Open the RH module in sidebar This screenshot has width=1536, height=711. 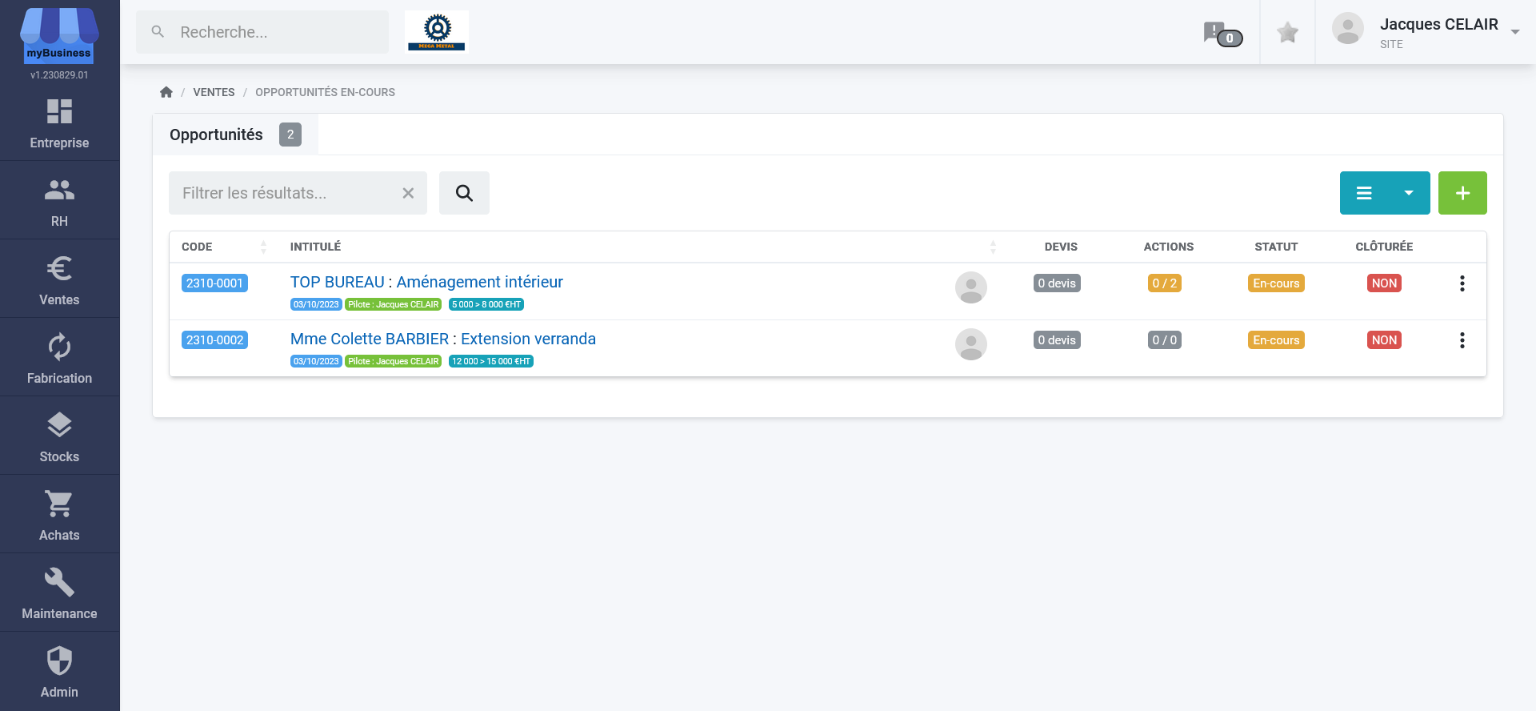pyautogui.click(x=59, y=201)
